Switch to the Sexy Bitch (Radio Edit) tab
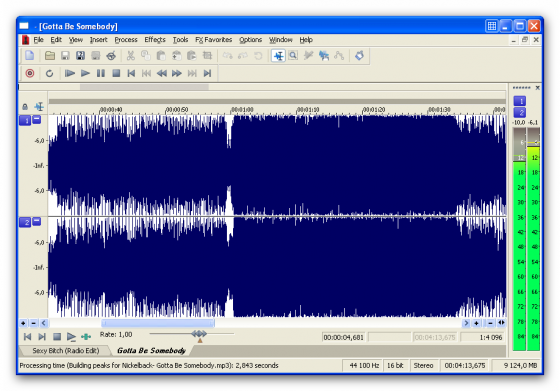The width and height of the screenshot is (560, 391). [x=66, y=351]
